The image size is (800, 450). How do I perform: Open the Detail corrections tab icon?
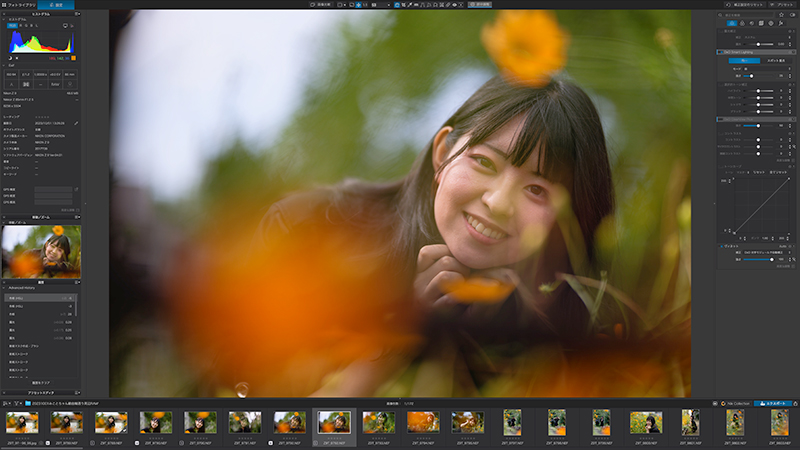pos(752,23)
